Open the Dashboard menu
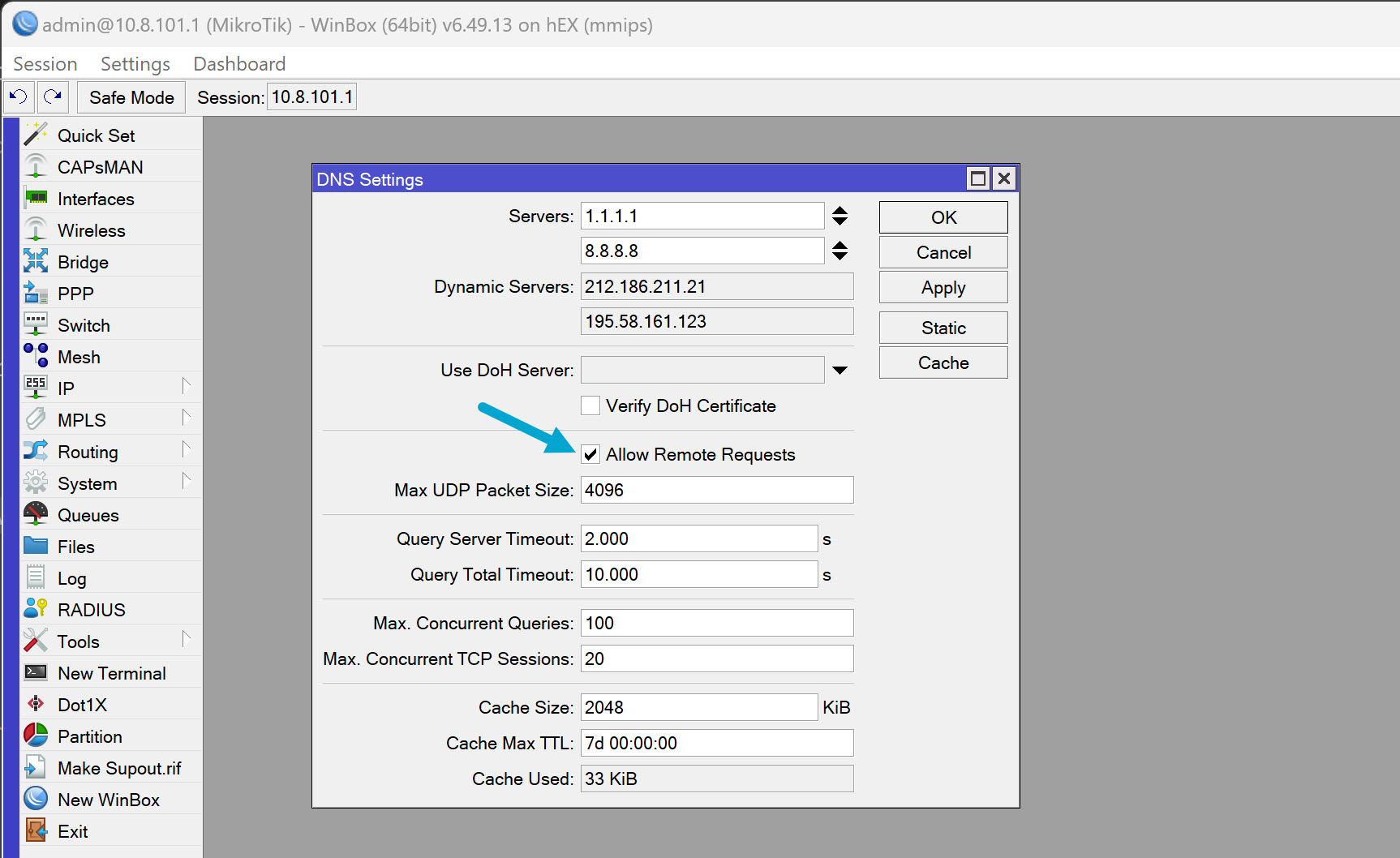1400x858 pixels. click(x=238, y=63)
